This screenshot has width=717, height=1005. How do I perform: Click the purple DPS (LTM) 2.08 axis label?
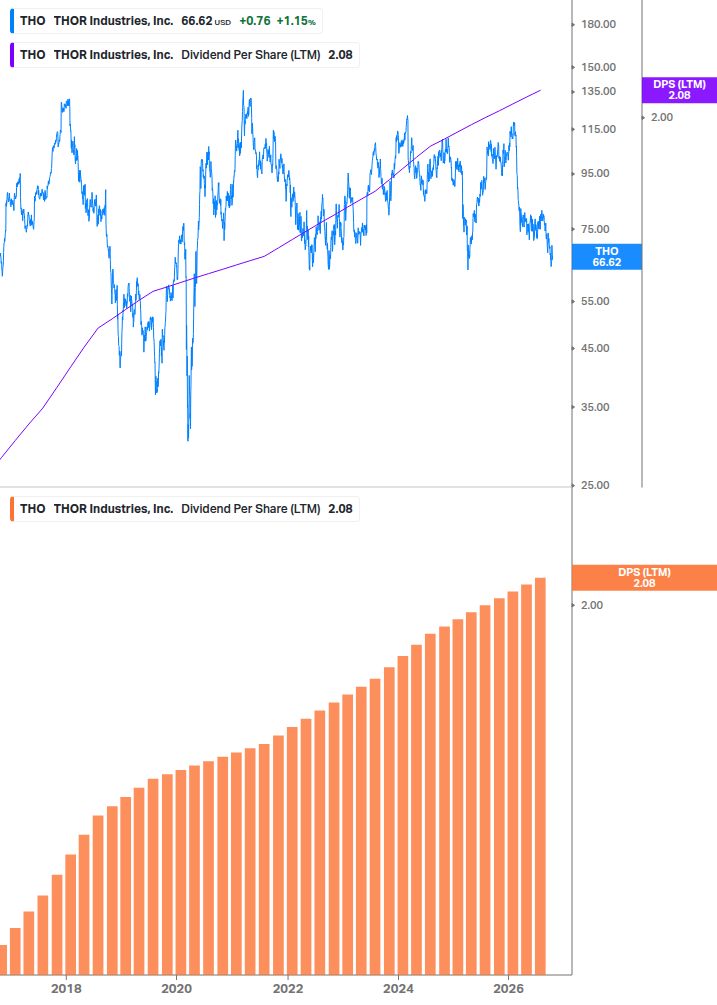(679, 90)
